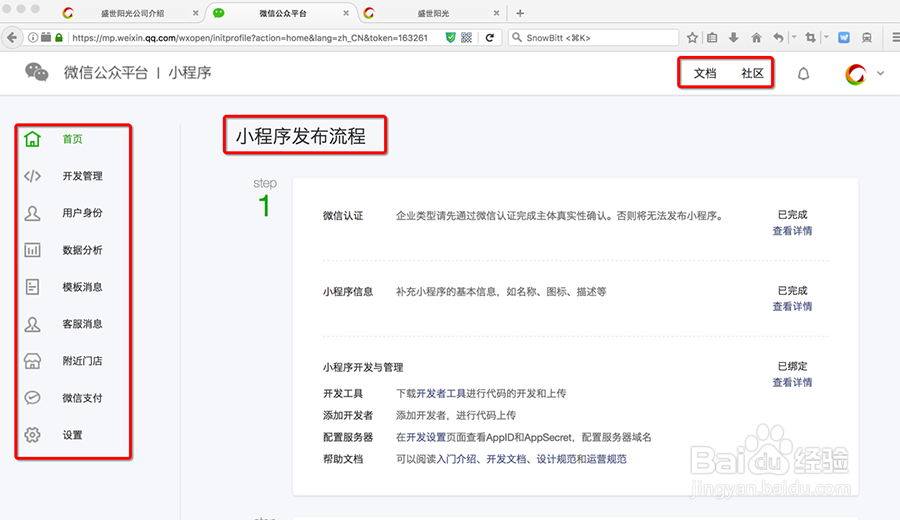The width and height of the screenshot is (900, 520).
Task: Select 微信支付 sidebar menu label
Action: pos(82,398)
